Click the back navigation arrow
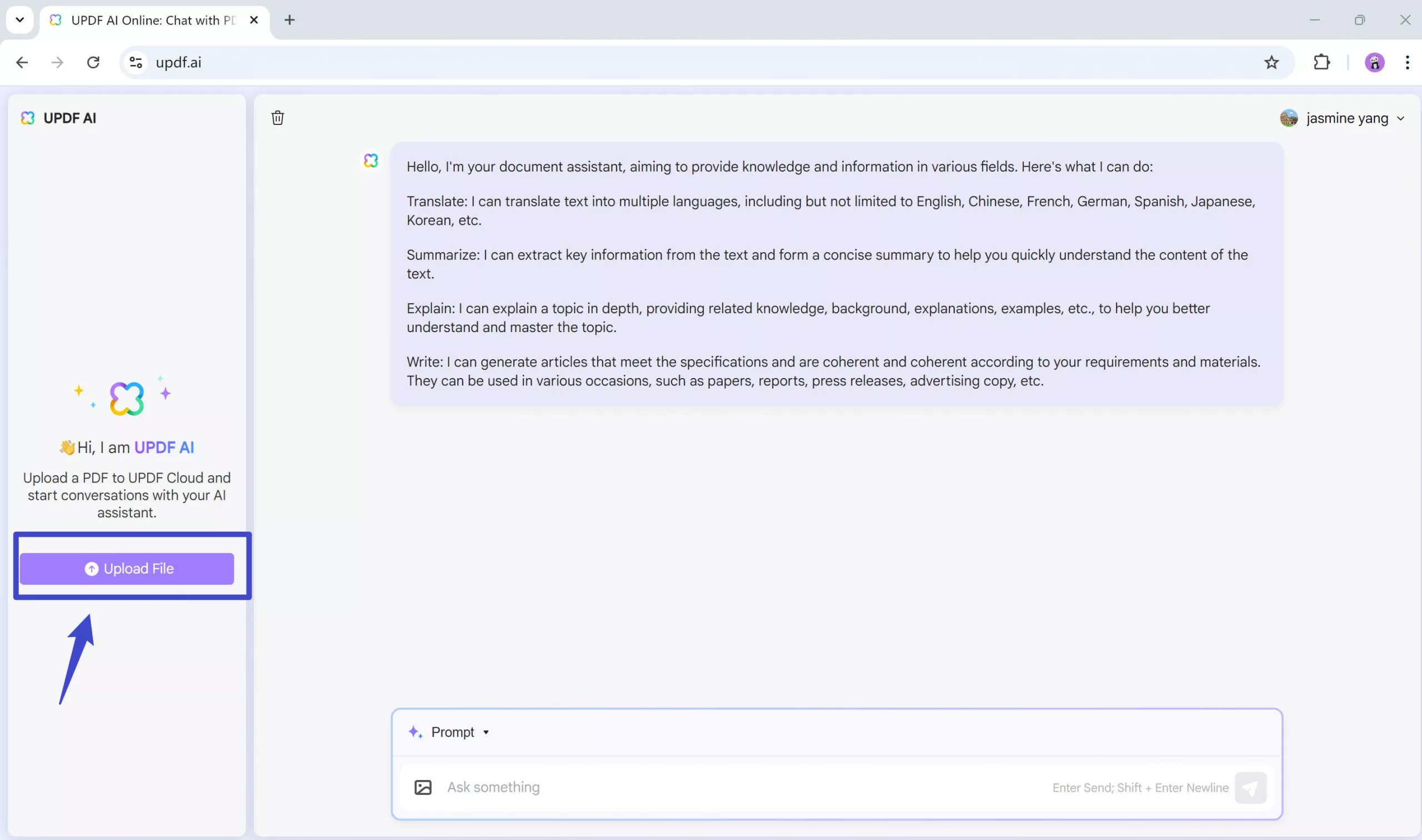This screenshot has width=1422, height=840. click(22, 62)
